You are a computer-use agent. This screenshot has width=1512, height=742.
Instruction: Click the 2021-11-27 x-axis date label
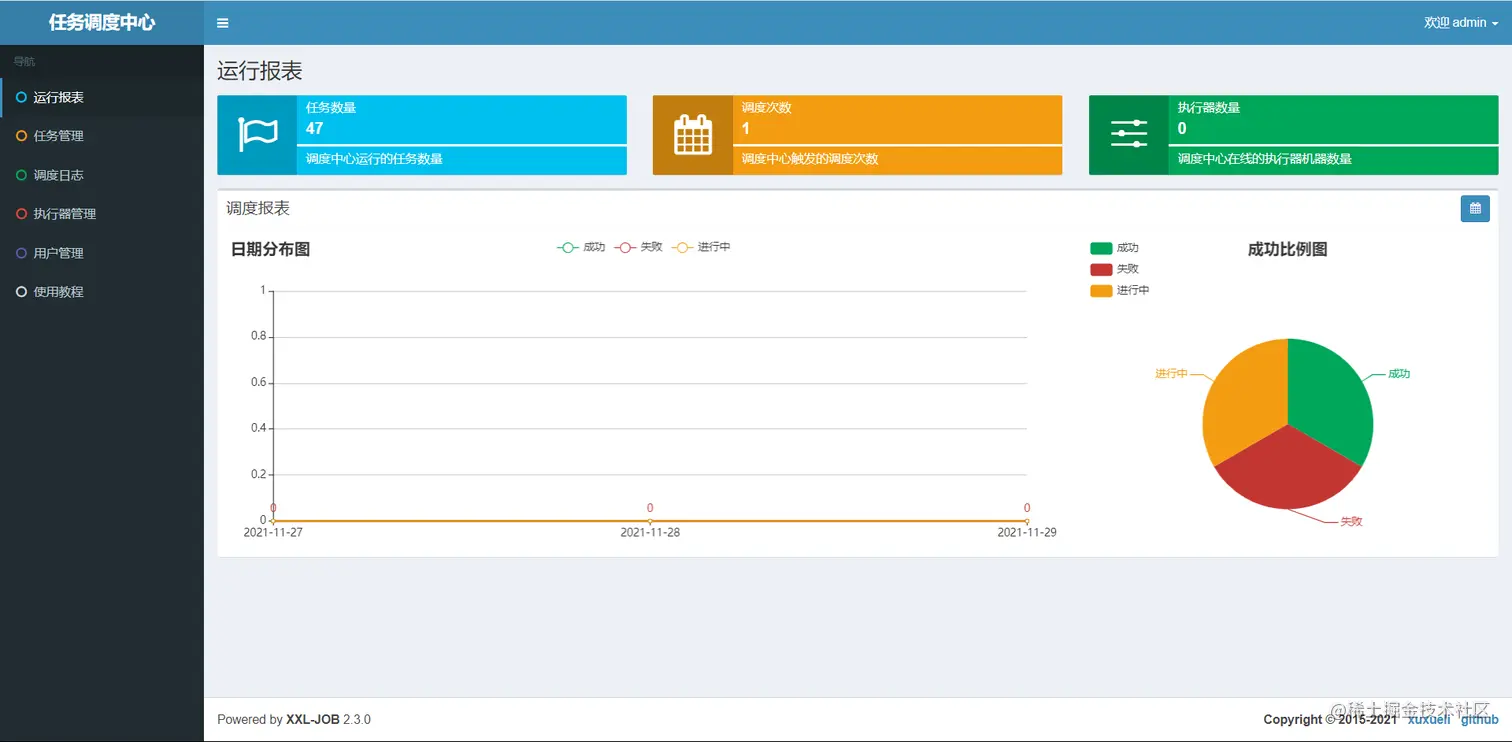(x=273, y=532)
